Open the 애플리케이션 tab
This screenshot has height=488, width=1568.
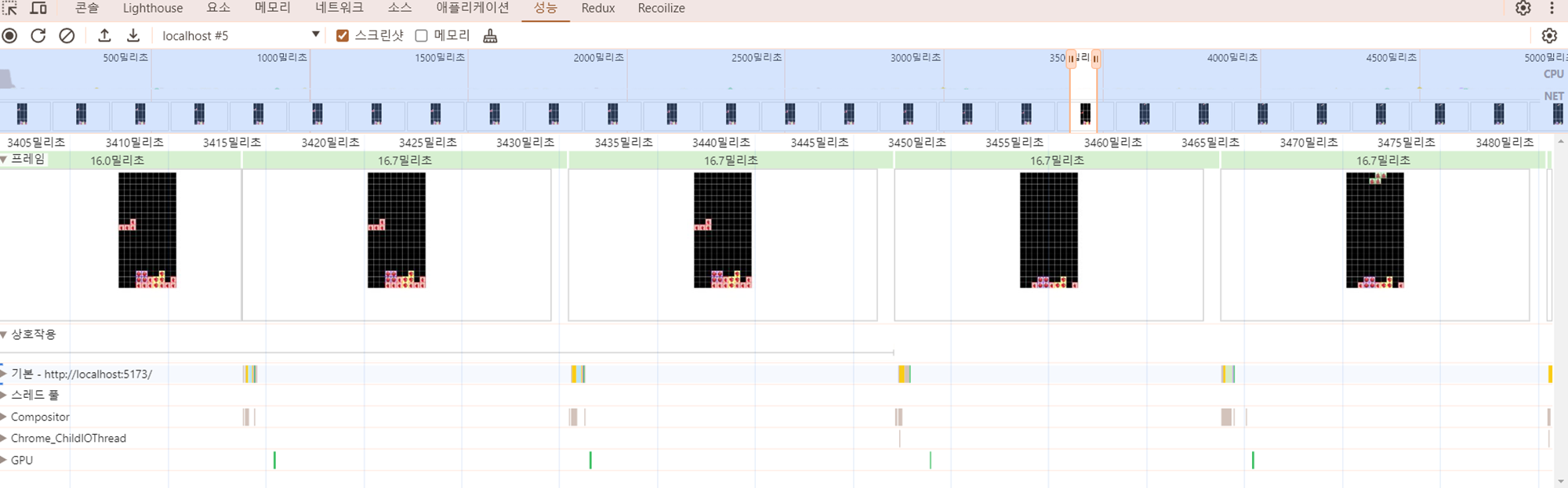(x=473, y=8)
